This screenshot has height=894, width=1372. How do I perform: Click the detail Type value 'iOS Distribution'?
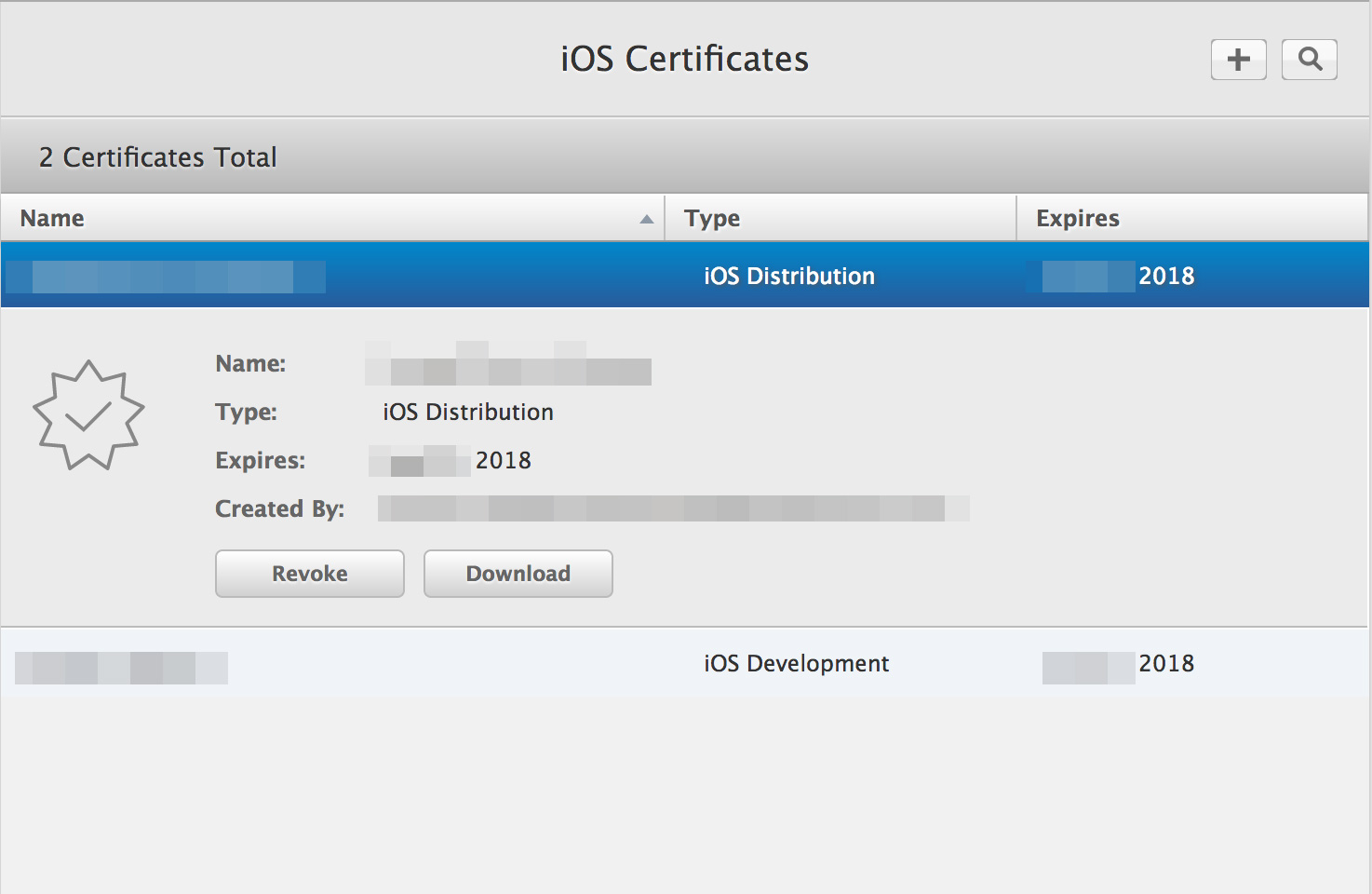click(468, 412)
